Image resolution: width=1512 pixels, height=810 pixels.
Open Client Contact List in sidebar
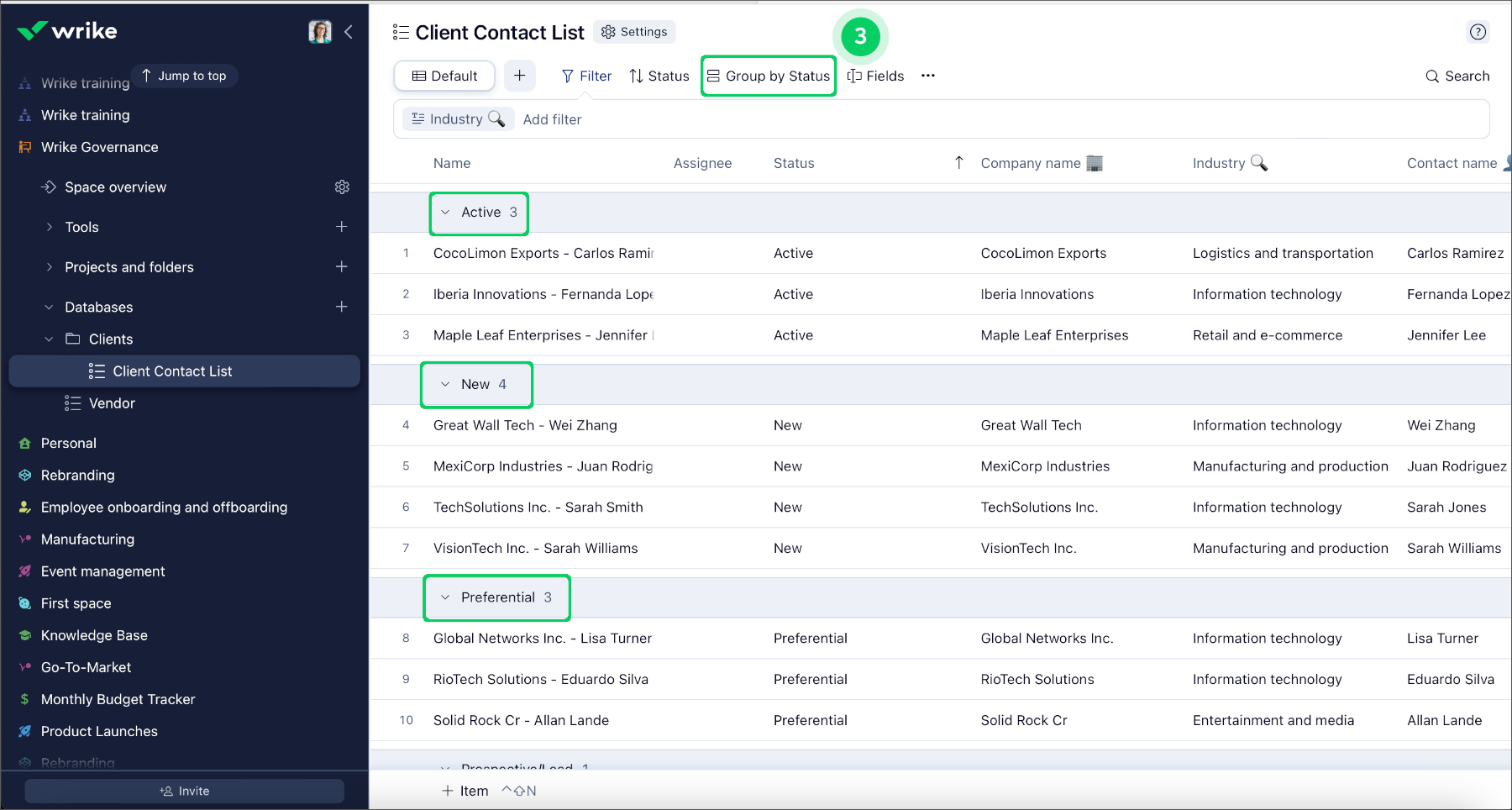184,371
